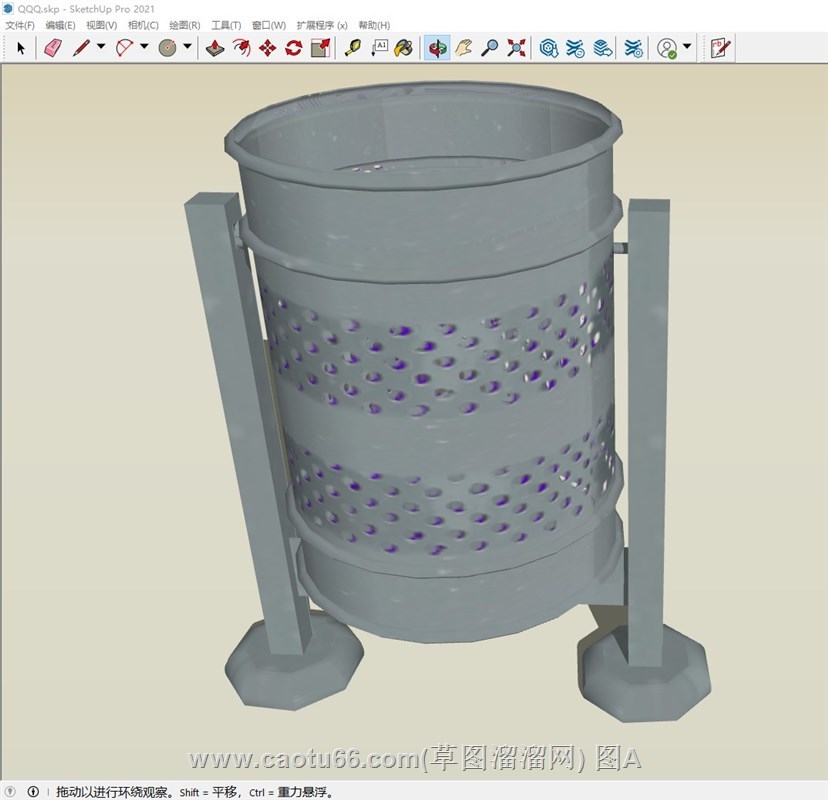Expand the circle shape tool dropdown
The height and width of the screenshot is (800, 828).
(x=187, y=47)
